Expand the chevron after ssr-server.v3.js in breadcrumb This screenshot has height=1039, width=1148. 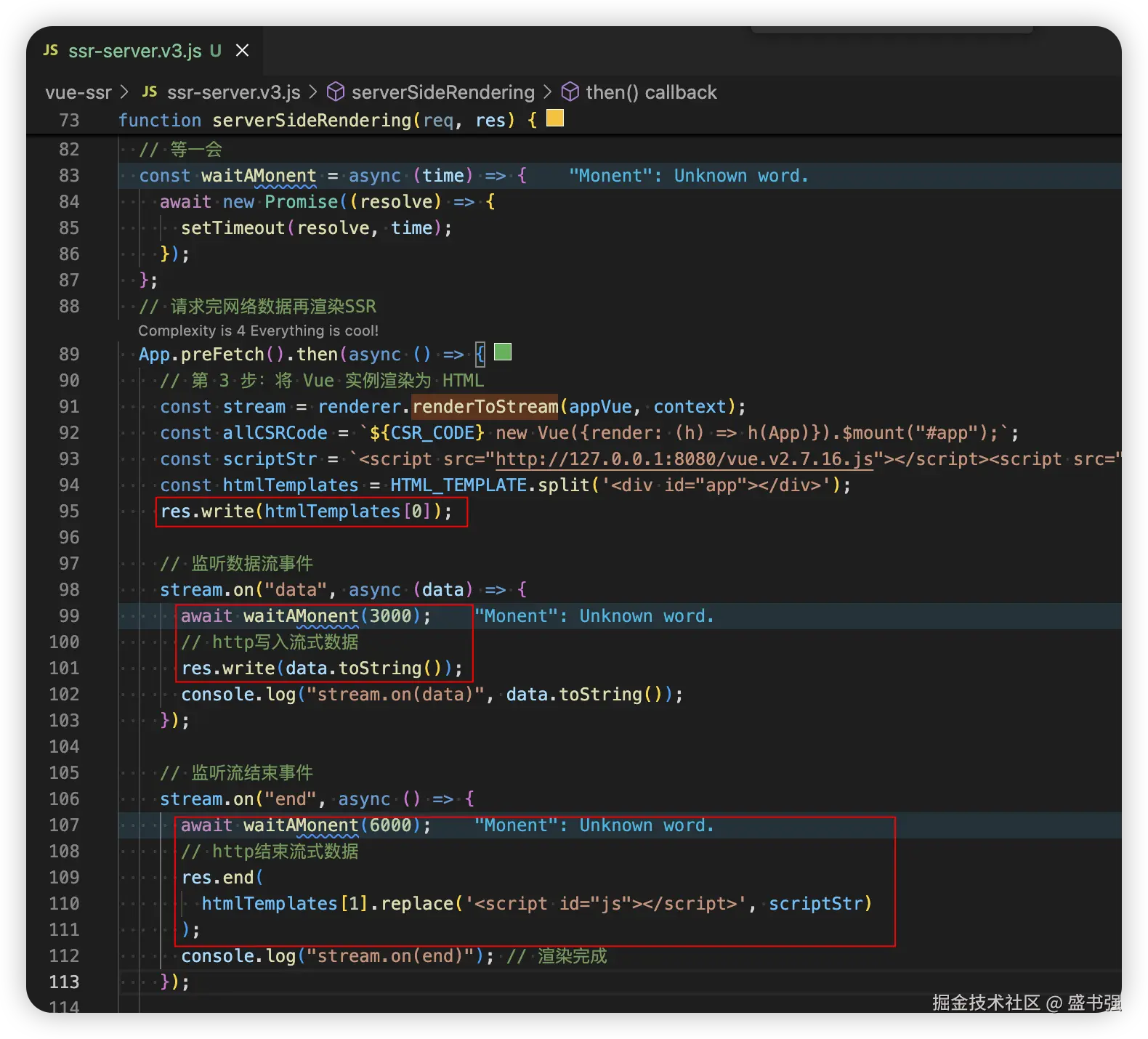tap(313, 92)
